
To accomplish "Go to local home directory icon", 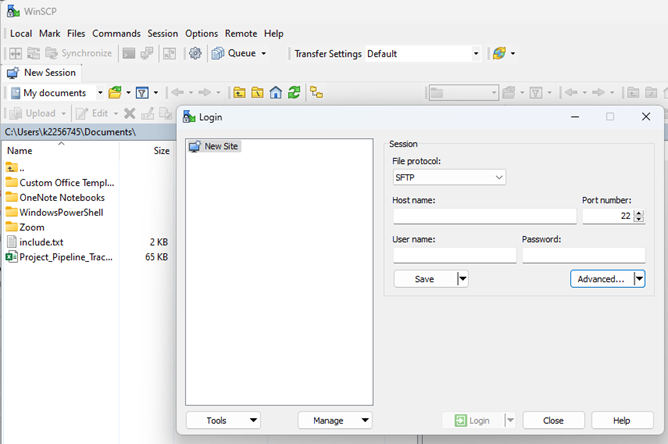I will [x=276, y=92].
